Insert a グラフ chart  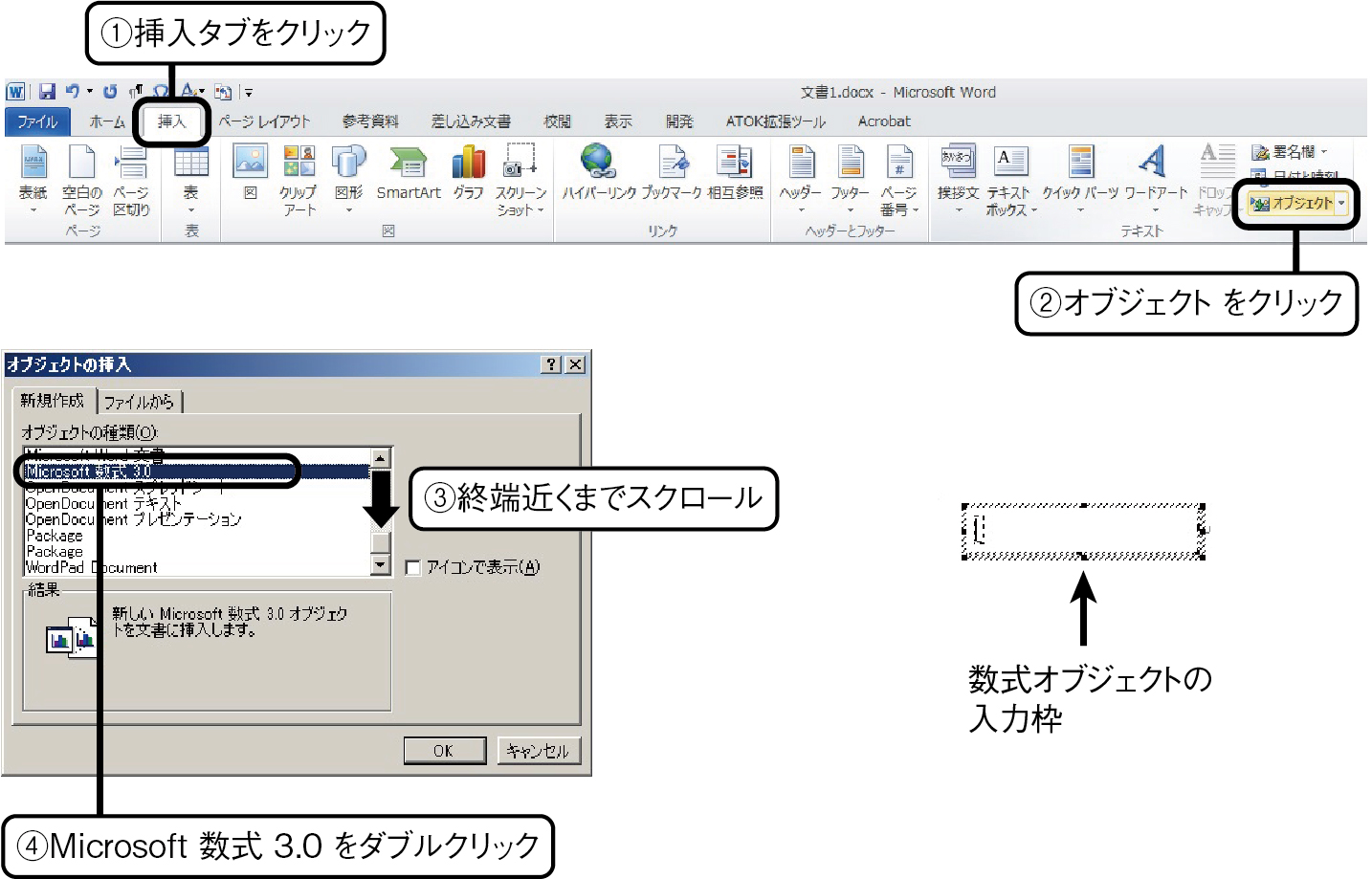pyautogui.click(x=469, y=172)
